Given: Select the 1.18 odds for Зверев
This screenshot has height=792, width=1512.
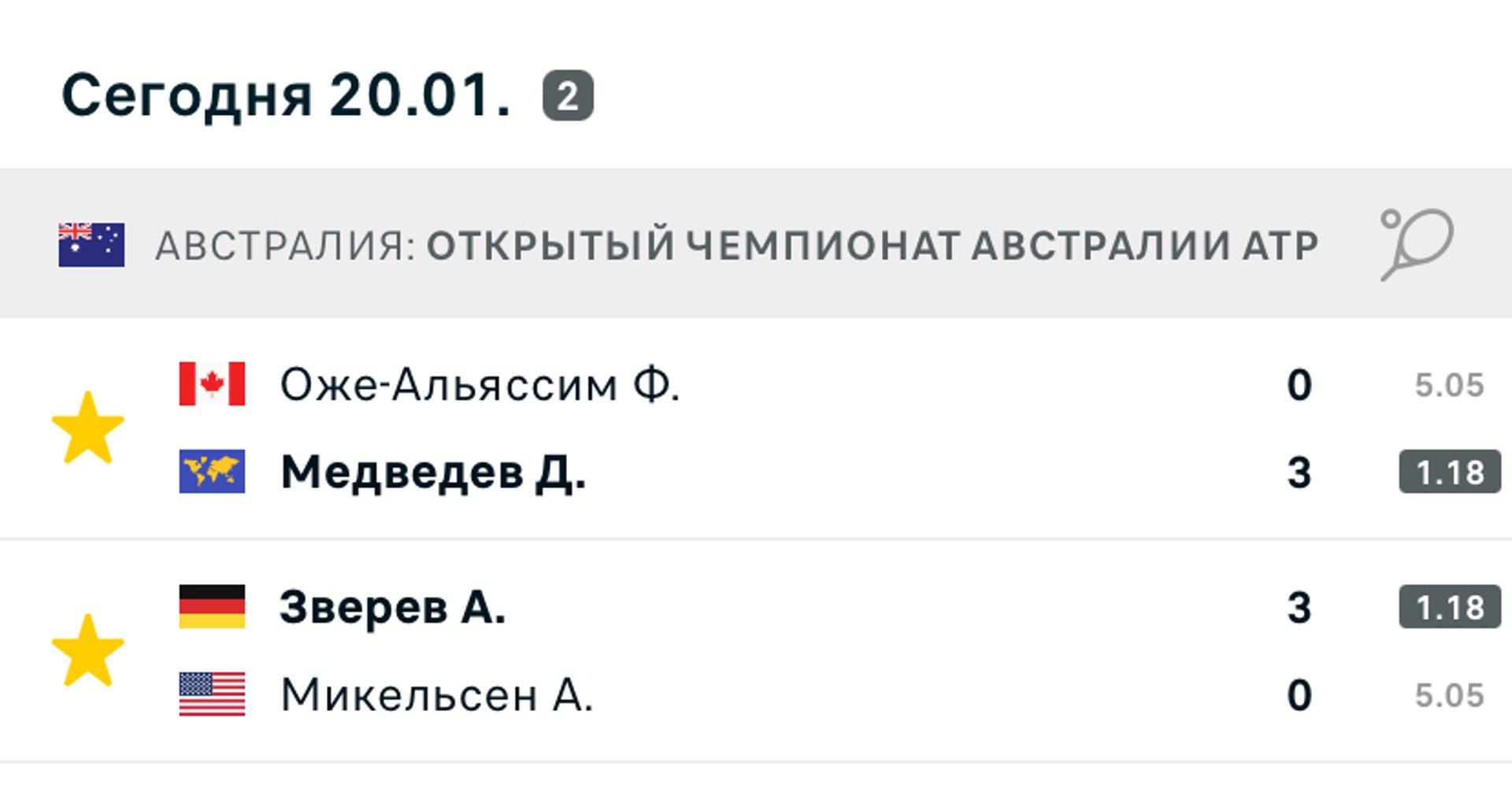Looking at the screenshot, I should pos(1450,607).
